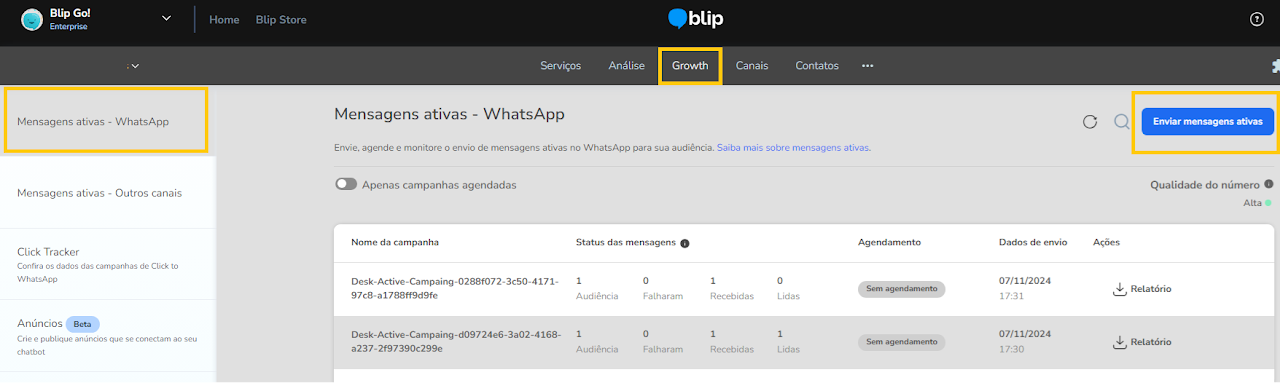Viewport: 1280px width, 391px height.
Task: Download Relatório for campaign ending 2f97390c299e
Action: pos(1141,342)
